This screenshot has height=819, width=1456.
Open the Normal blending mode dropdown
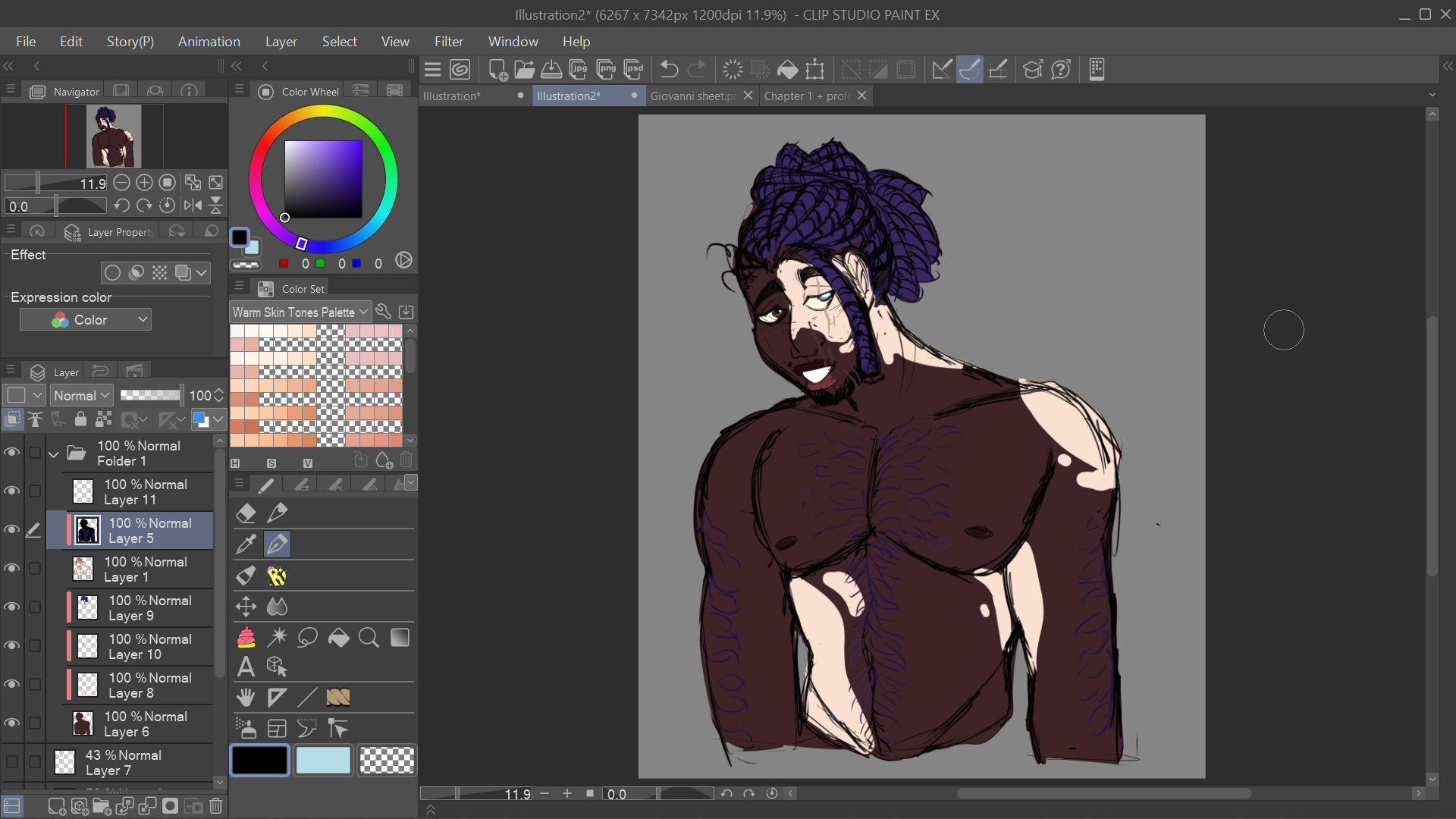click(82, 395)
